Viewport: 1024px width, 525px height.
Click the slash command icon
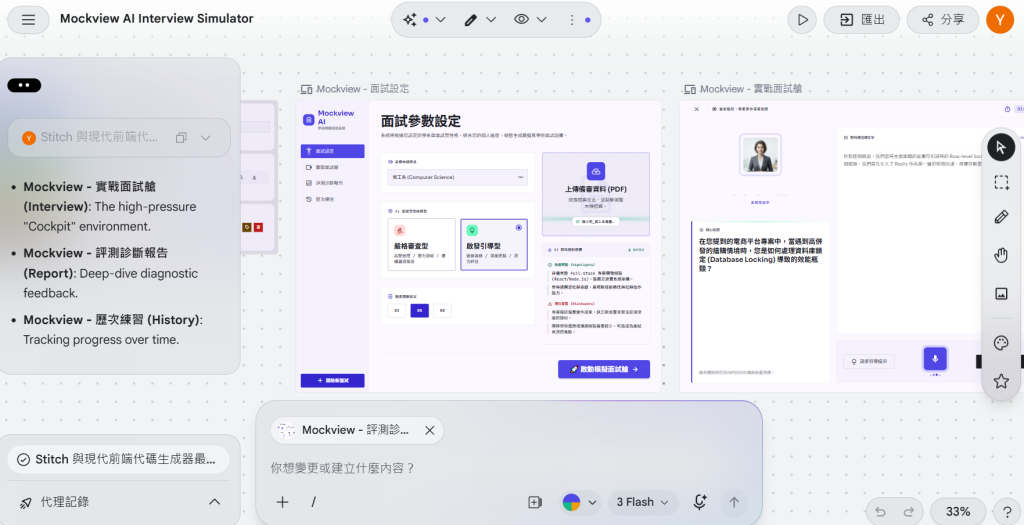[313, 502]
